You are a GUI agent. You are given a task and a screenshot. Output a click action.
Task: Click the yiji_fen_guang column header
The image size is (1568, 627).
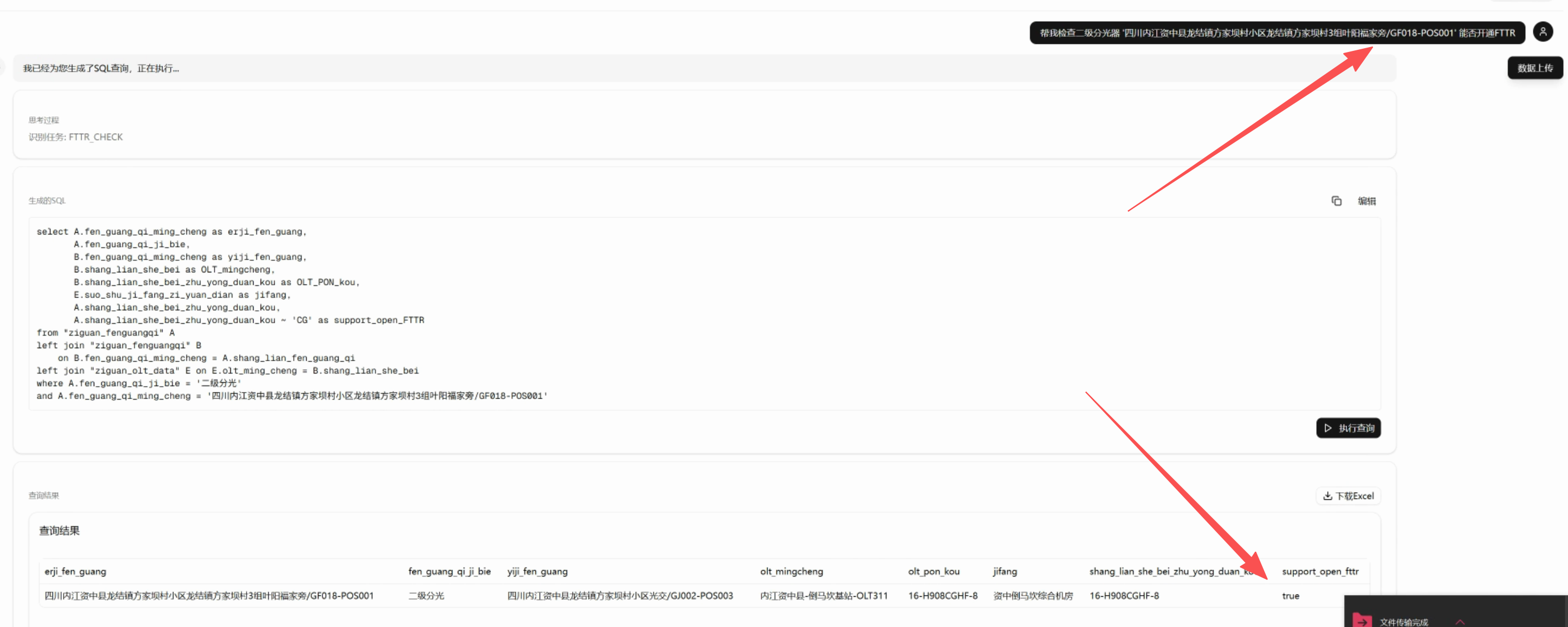pyautogui.click(x=537, y=571)
